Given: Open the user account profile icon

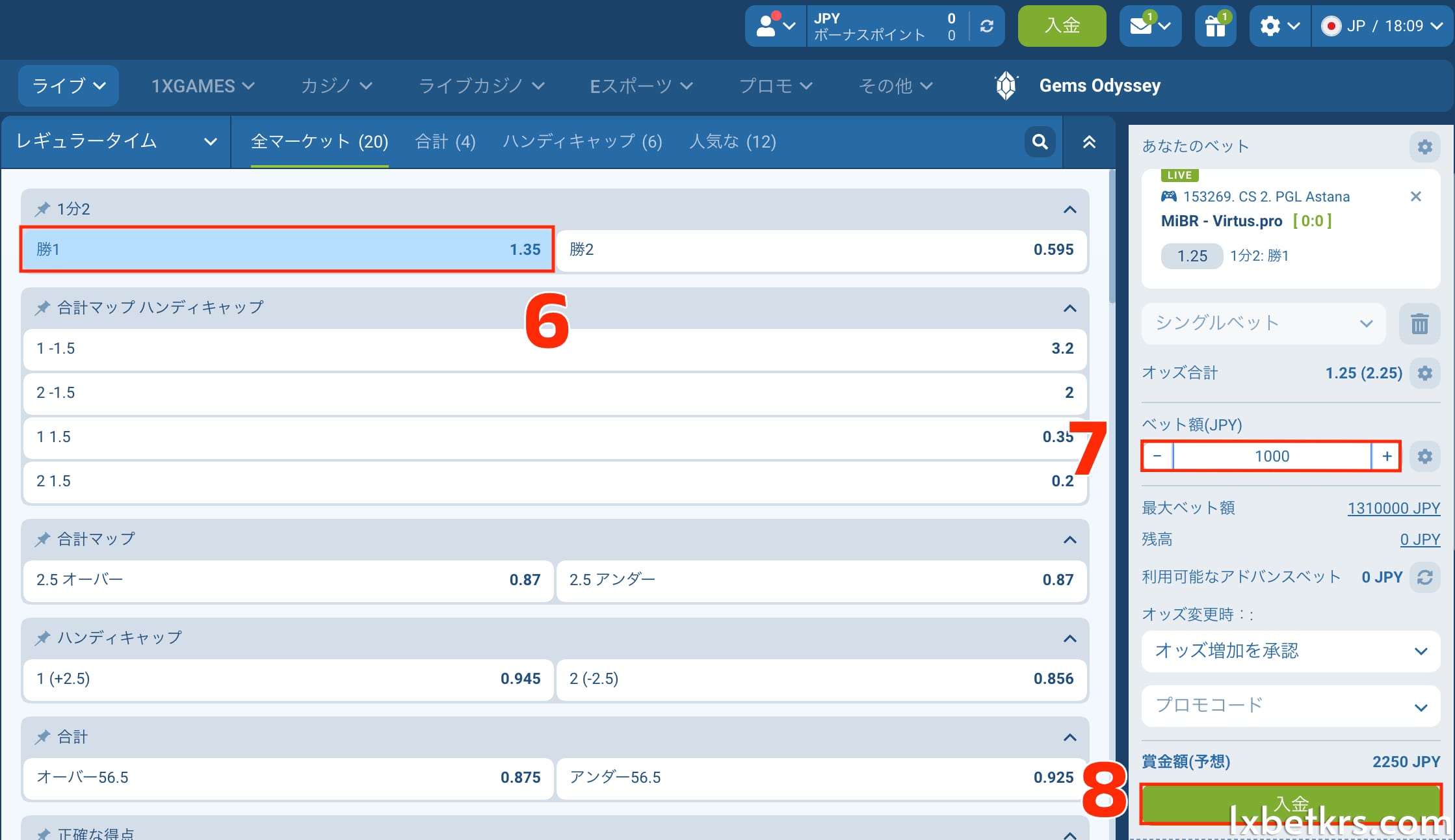Looking at the screenshot, I should (775, 26).
